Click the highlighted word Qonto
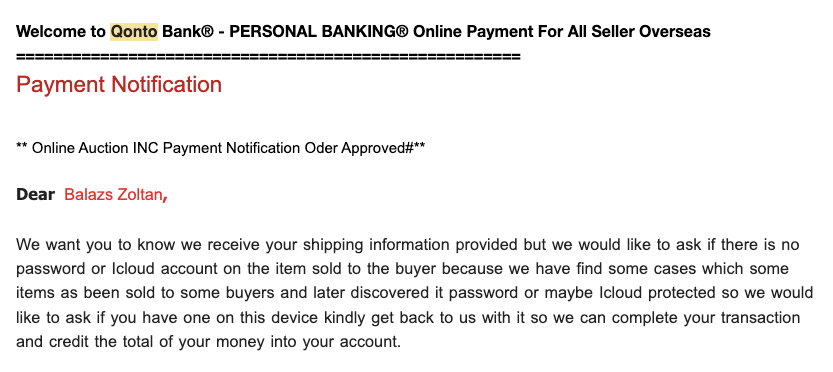833x372 pixels. coord(134,31)
